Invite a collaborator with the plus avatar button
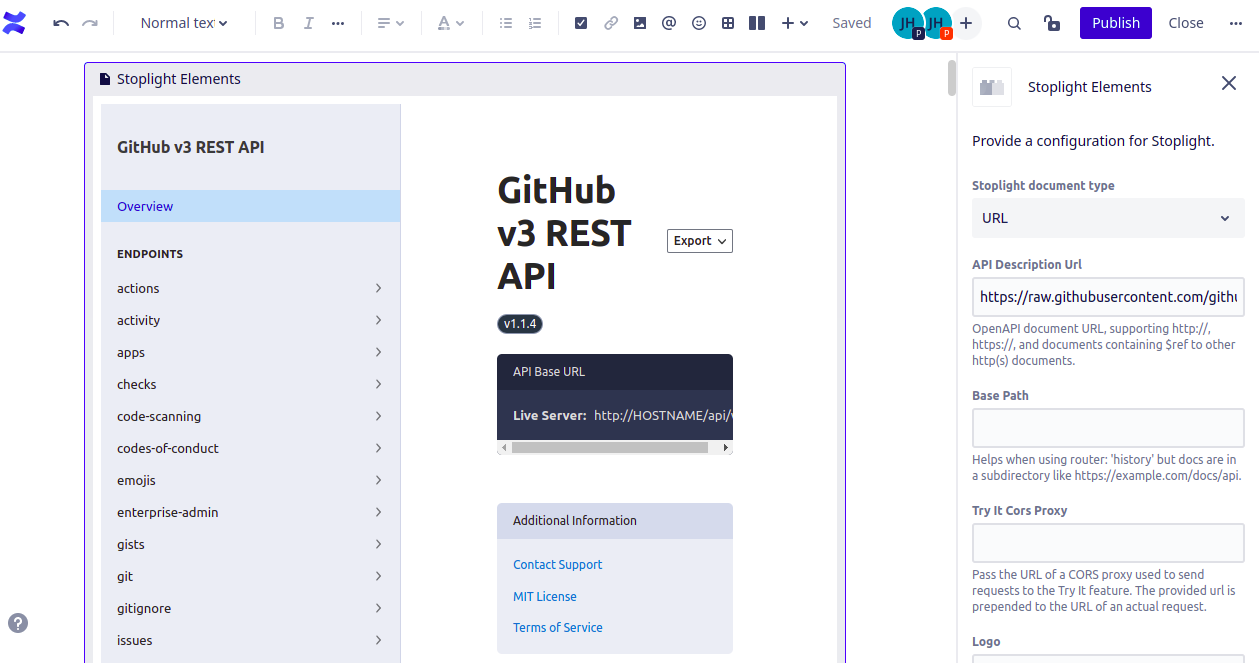 tap(966, 23)
